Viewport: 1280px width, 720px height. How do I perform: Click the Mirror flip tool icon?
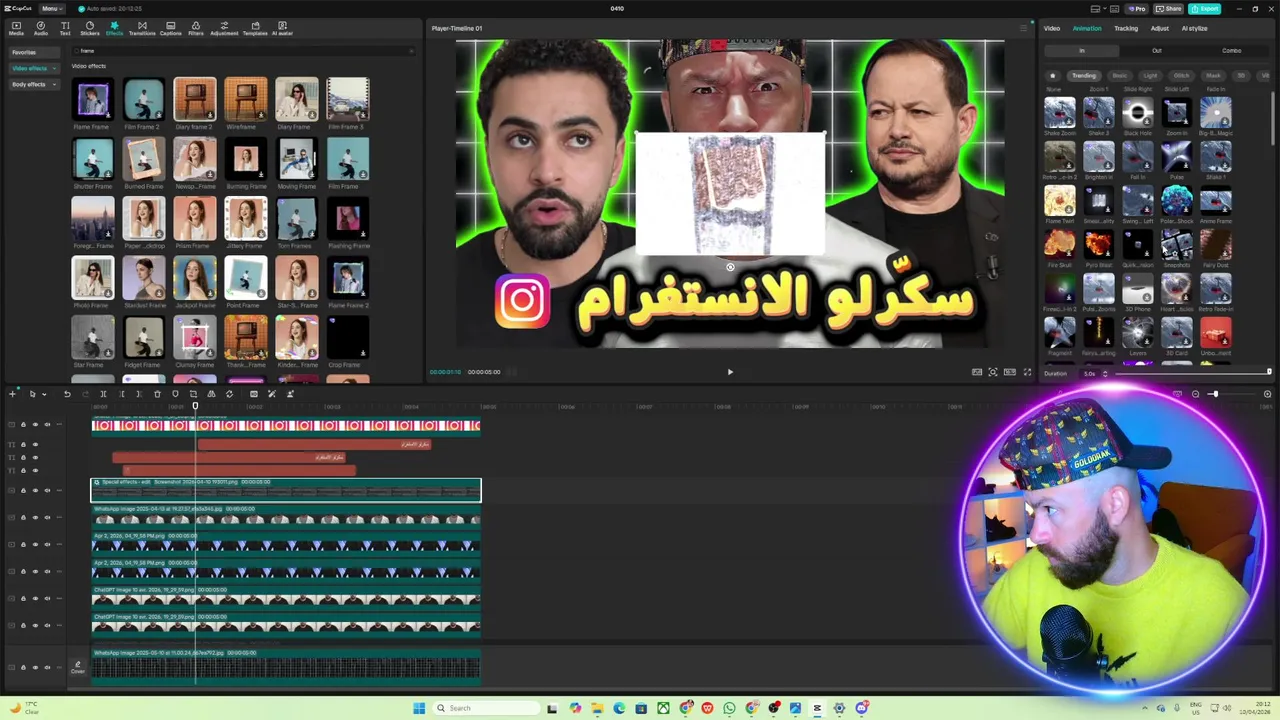click(211, 394)
